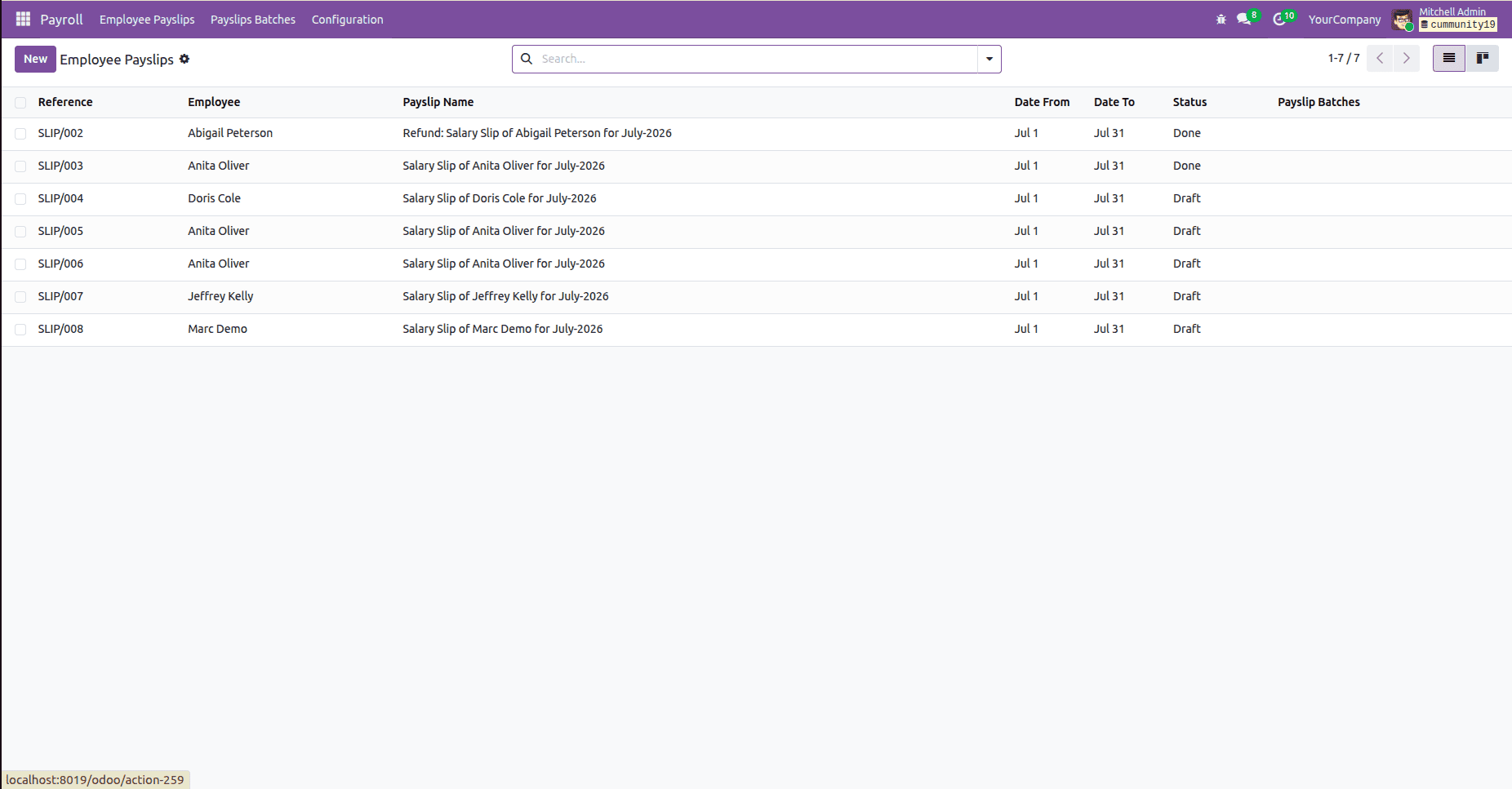Viewport: 1512px width, 789px height.
Task: Open Salary Slip of Doris Cole for July-2026
Action: click(x=500, y=198)
